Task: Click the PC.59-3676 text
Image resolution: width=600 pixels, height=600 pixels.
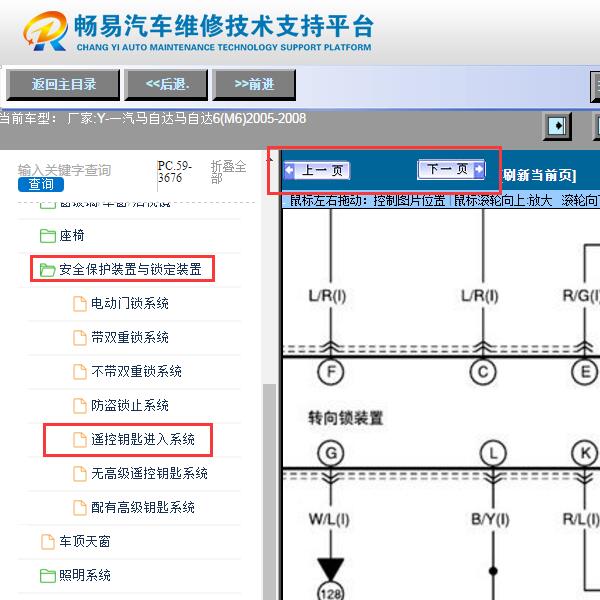Action: coord(174,171)
